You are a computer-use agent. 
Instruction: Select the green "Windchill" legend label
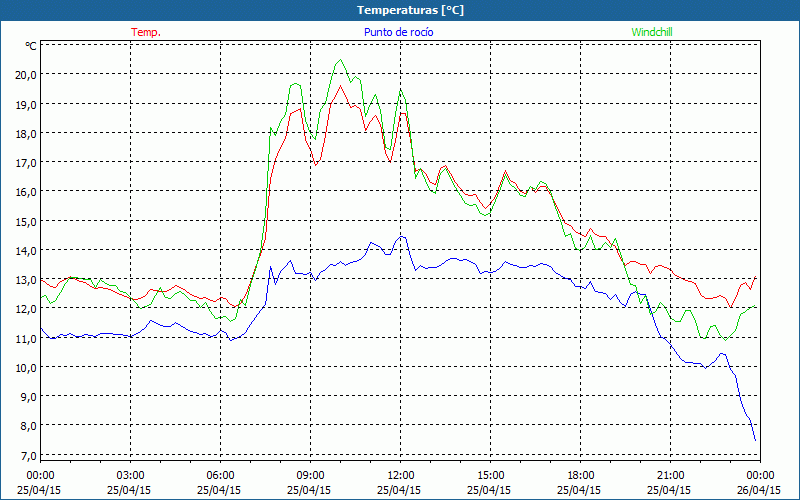point(652,32)
